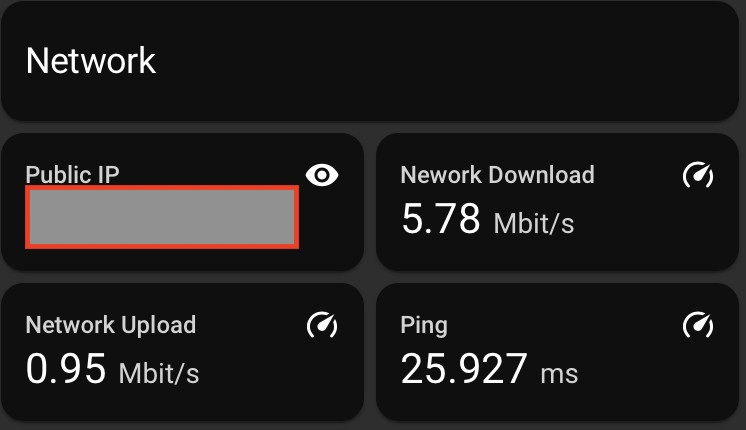Click the 0.95 upload speed value
The image size is (746, 430).
point(66,369)
